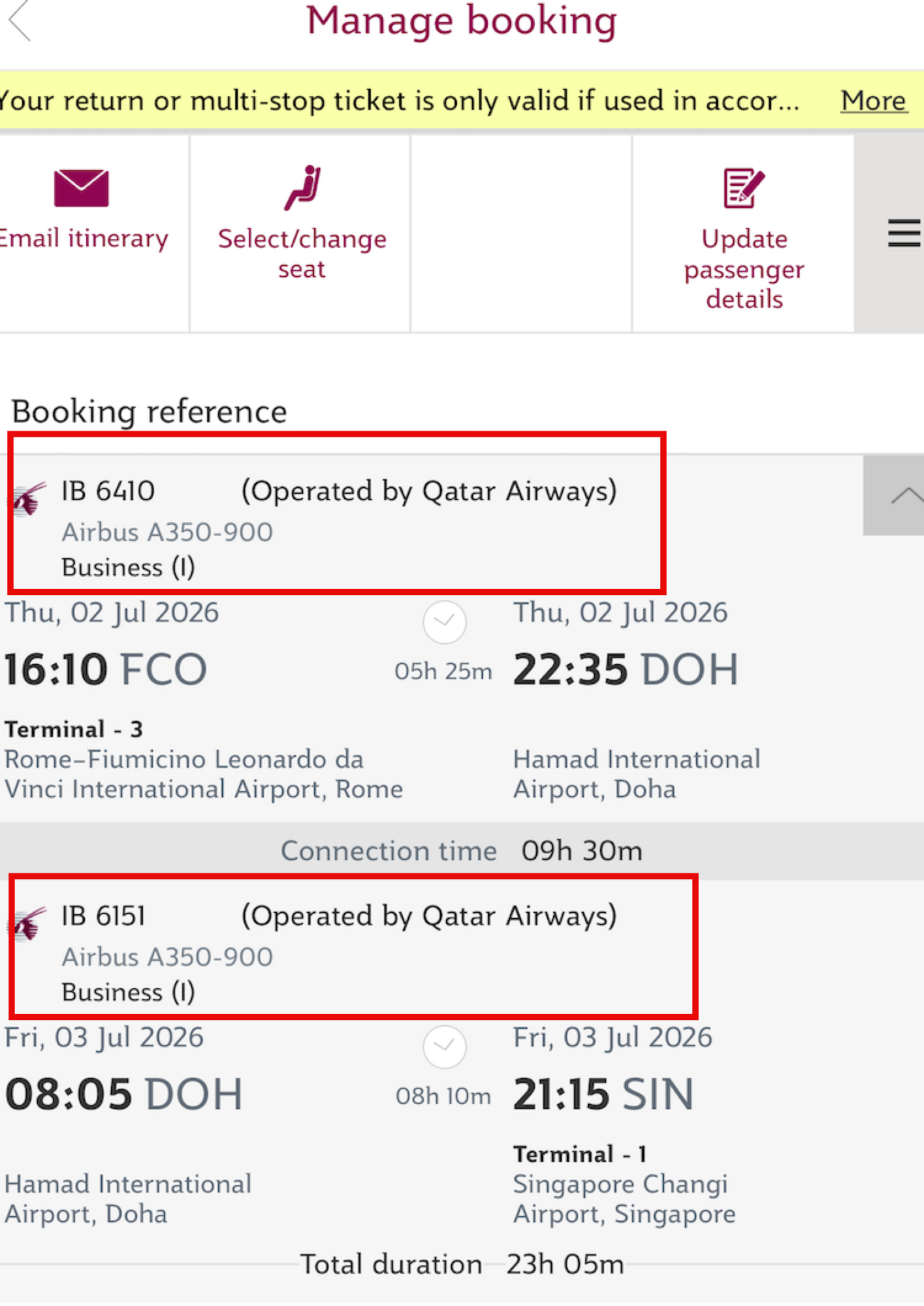Viewport: 924px width, 1306px height.
Task: Click the Manage booking page title
Action: pos(462,21)
